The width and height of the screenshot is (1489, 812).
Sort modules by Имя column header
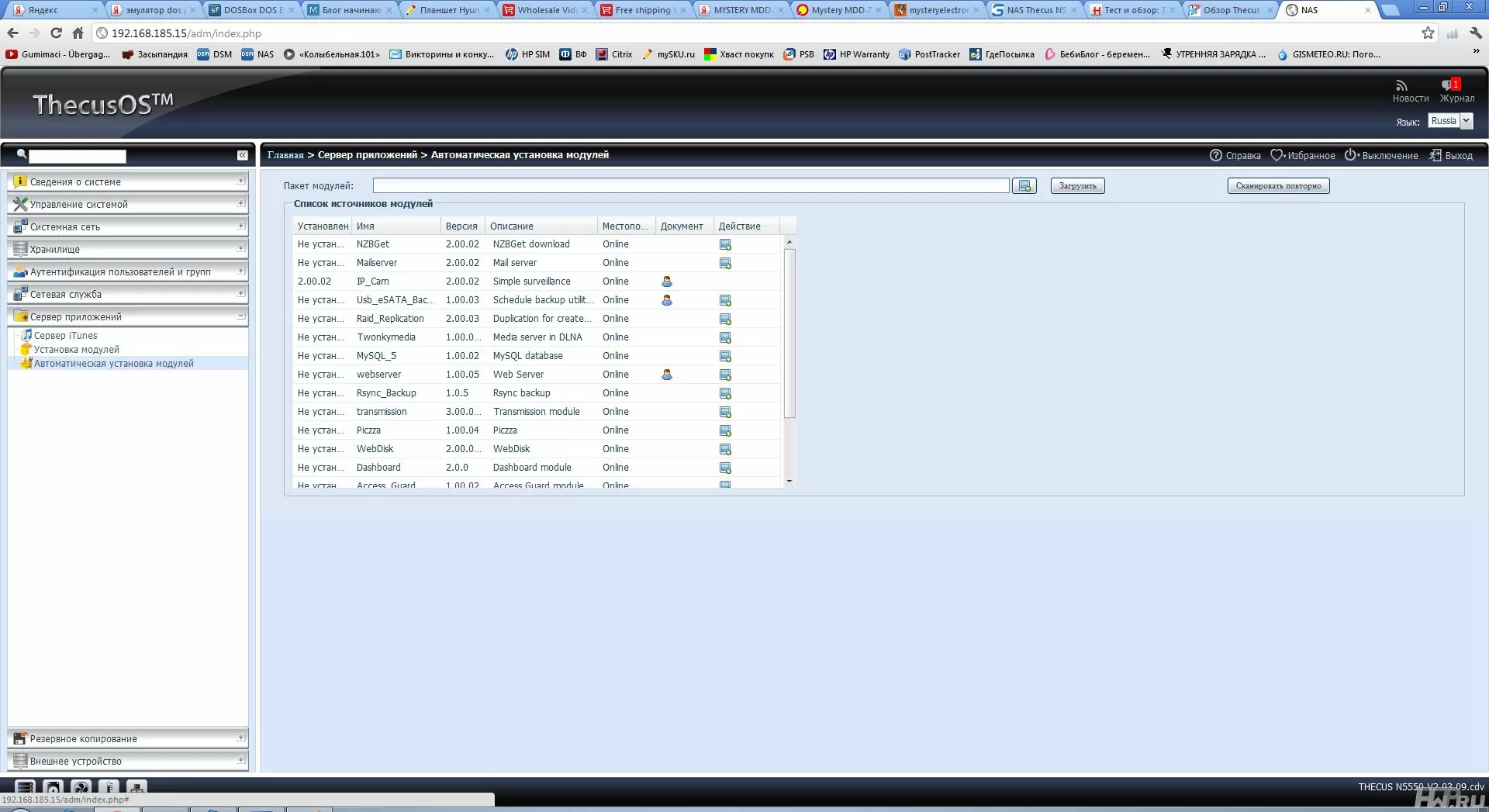coord(396,226)
